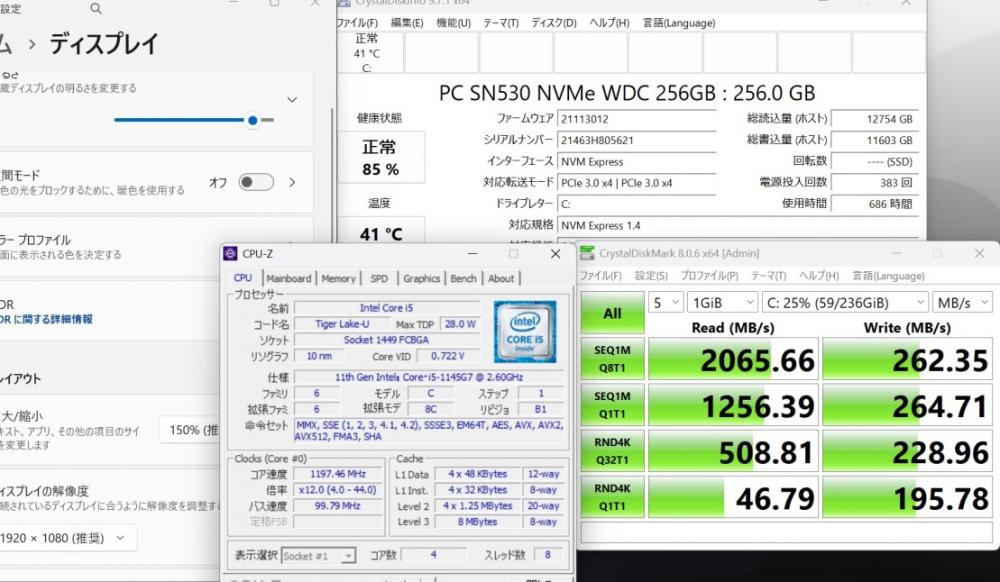The width and height of the screenshot is (1000, 582).
Task: Open ヘルプ(H) menu in CrystalDiskInfo
Action: 609,23
